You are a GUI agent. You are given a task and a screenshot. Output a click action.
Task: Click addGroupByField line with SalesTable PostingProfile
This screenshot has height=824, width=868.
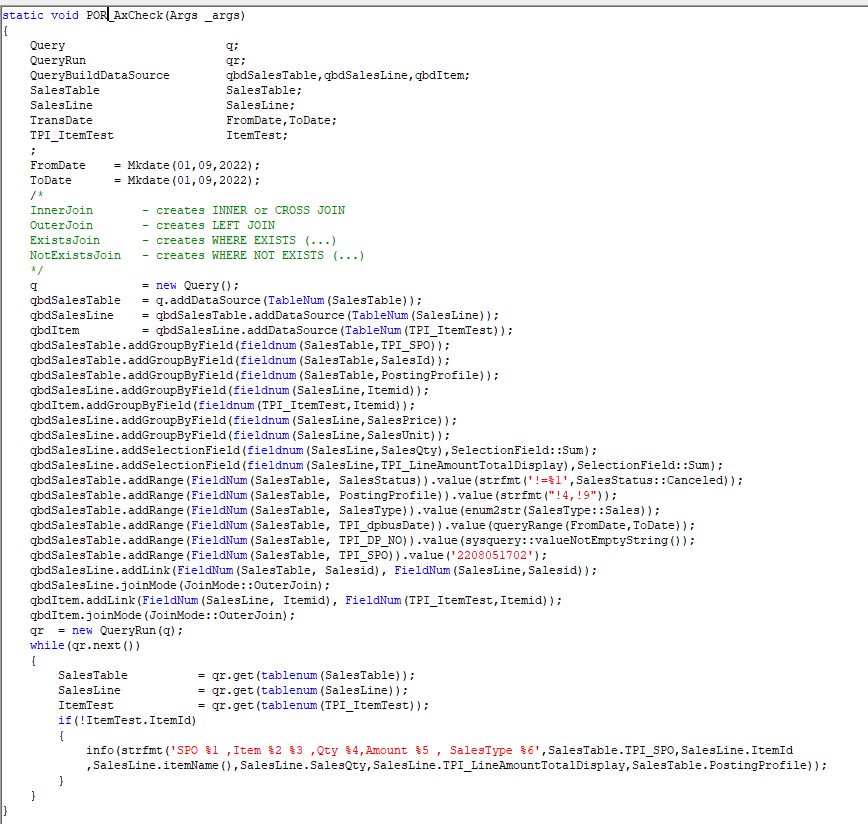[265, 375]
